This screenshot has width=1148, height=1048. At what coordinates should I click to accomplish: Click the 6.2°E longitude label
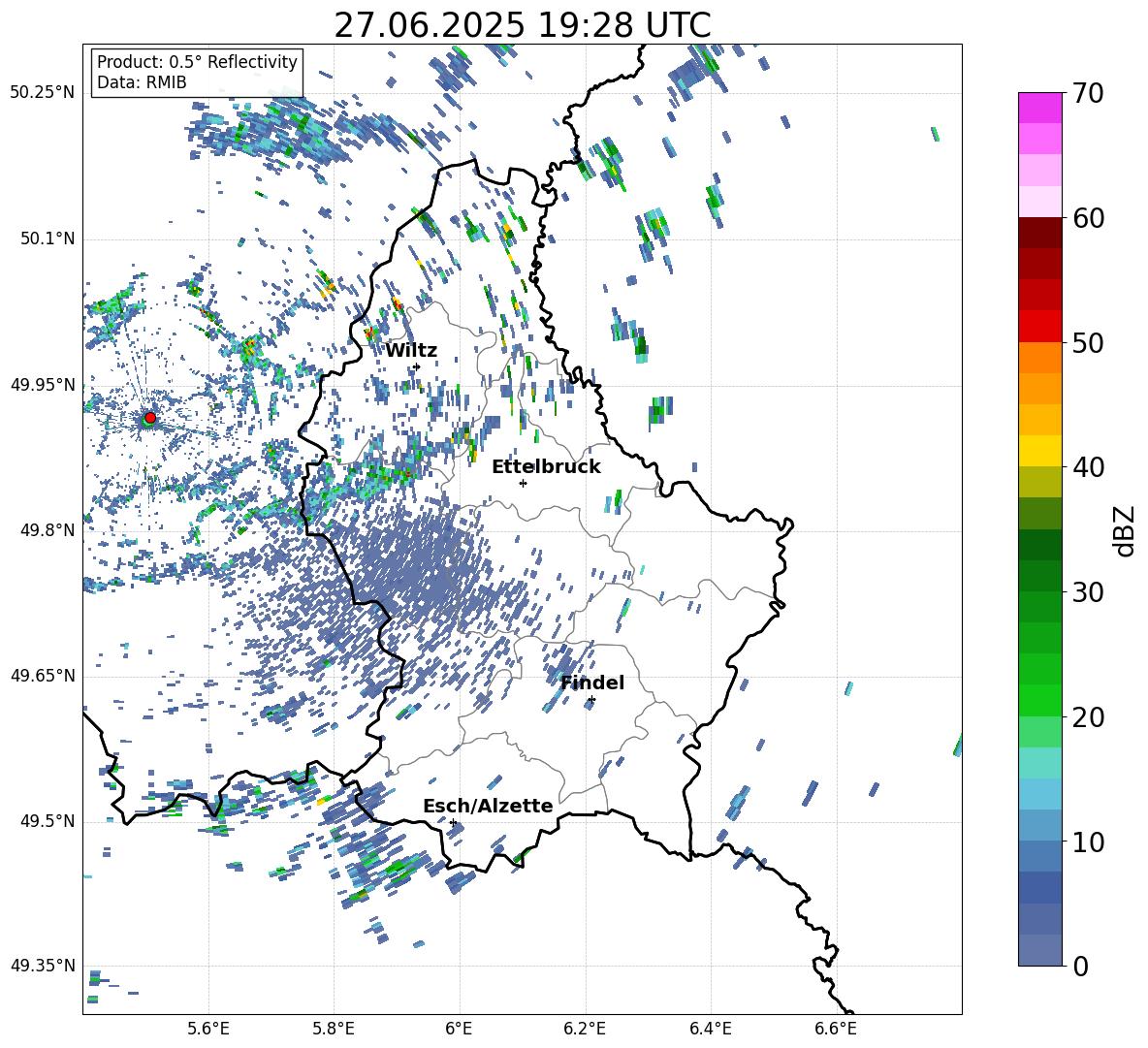[x=585, y=1029]
